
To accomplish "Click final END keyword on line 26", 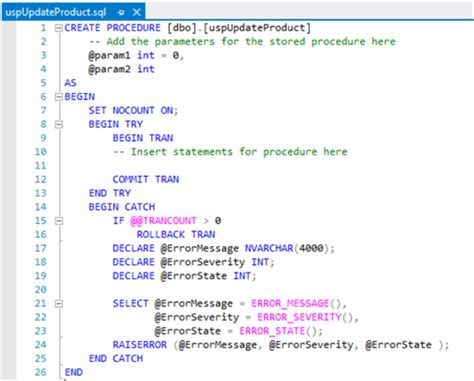I will (x=74, y=372).
